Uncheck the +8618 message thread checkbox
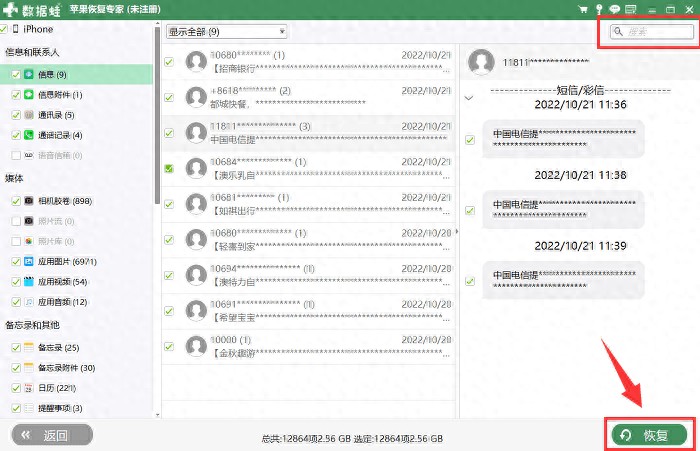The width and height of the screenshot is (700, 451). pyautogui.click(x=169, y=97)
